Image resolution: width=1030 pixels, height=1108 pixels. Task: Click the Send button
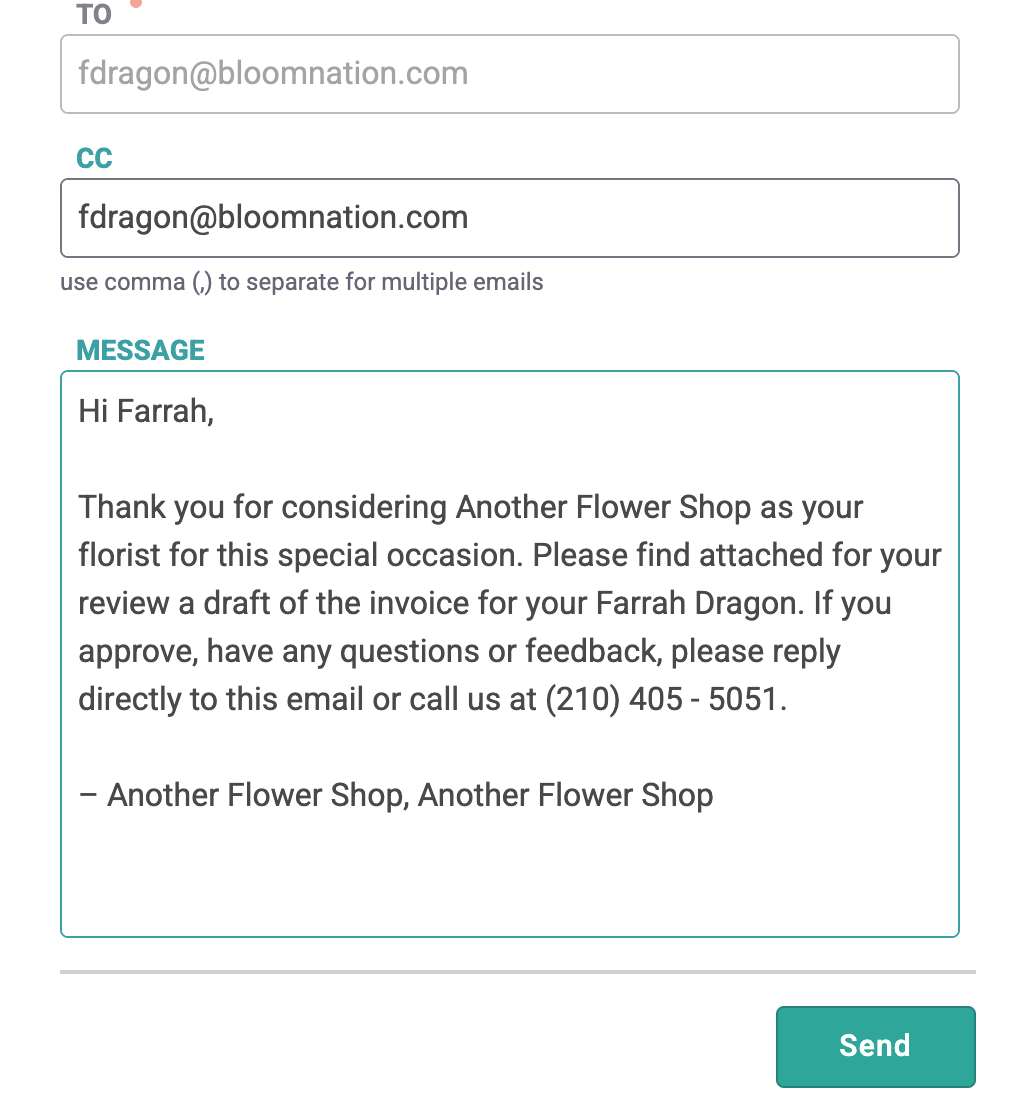(x=875, y=1047)
